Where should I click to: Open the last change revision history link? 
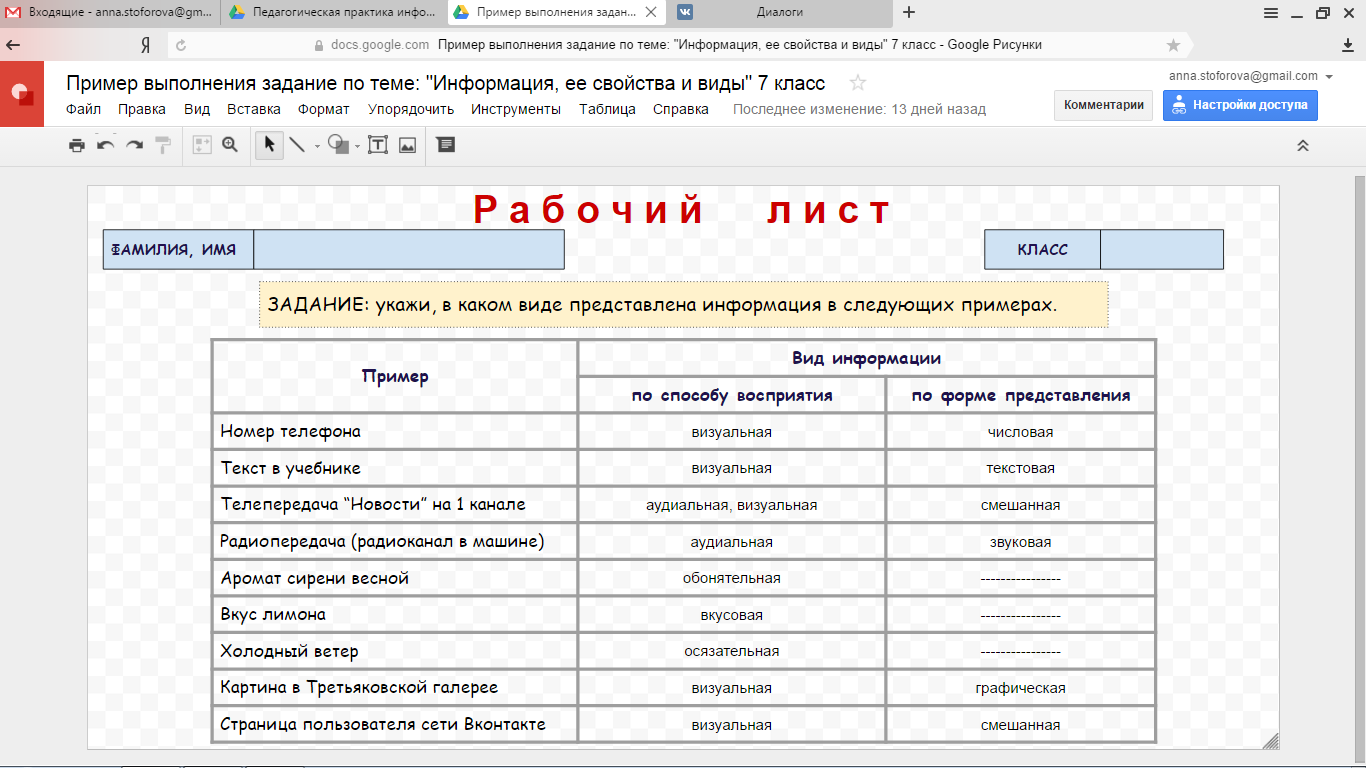[x=859, y=109]
